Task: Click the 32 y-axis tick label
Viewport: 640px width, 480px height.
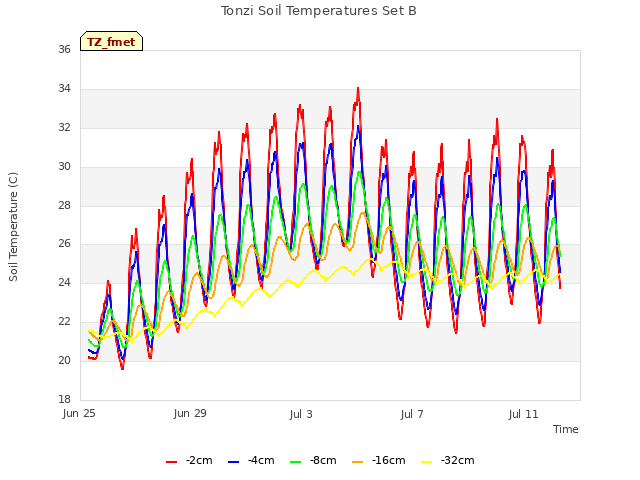Action: tap(64, 127)
